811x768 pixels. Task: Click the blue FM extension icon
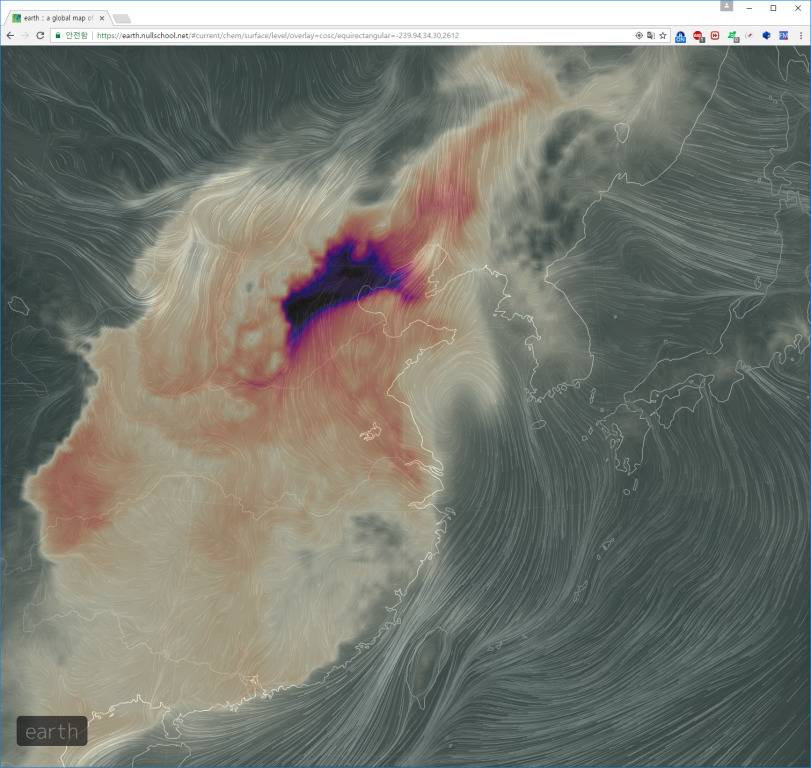point(783,35)
